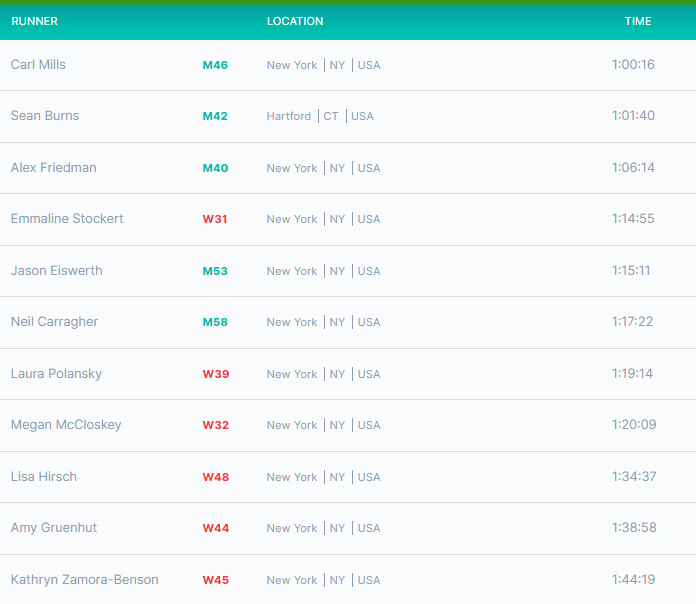Click the finish time 1:17:22
Screen dimensions: 696x604
633,322
